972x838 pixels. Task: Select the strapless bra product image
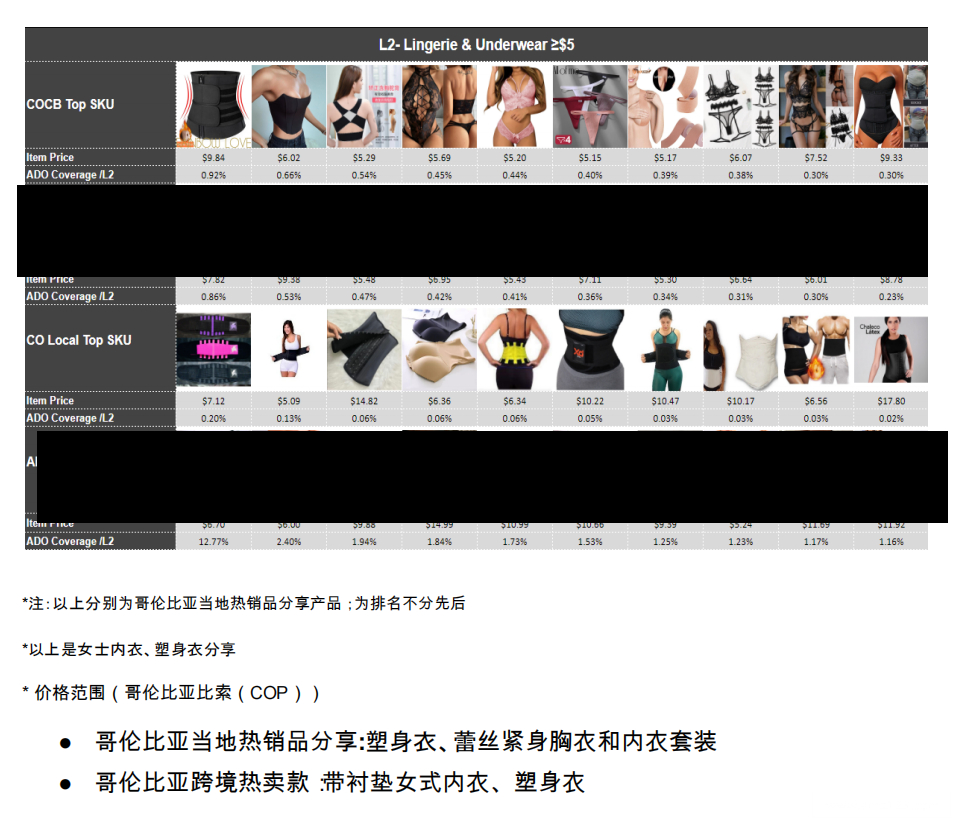coord(288,106)
